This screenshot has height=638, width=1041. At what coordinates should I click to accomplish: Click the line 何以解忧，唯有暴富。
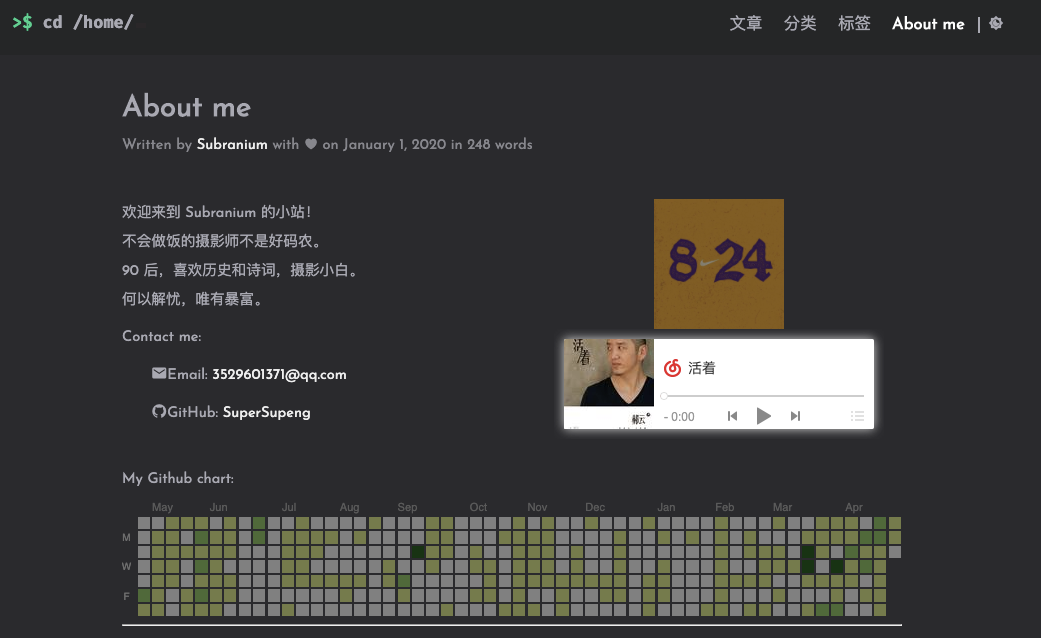195,299
